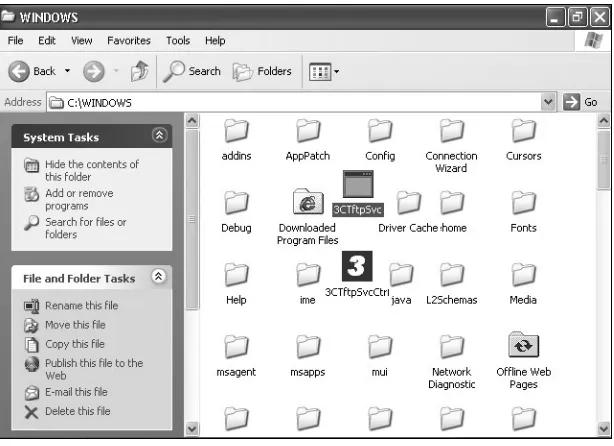
Task: Click Search for files or folders
Action: tap(75, 228)
